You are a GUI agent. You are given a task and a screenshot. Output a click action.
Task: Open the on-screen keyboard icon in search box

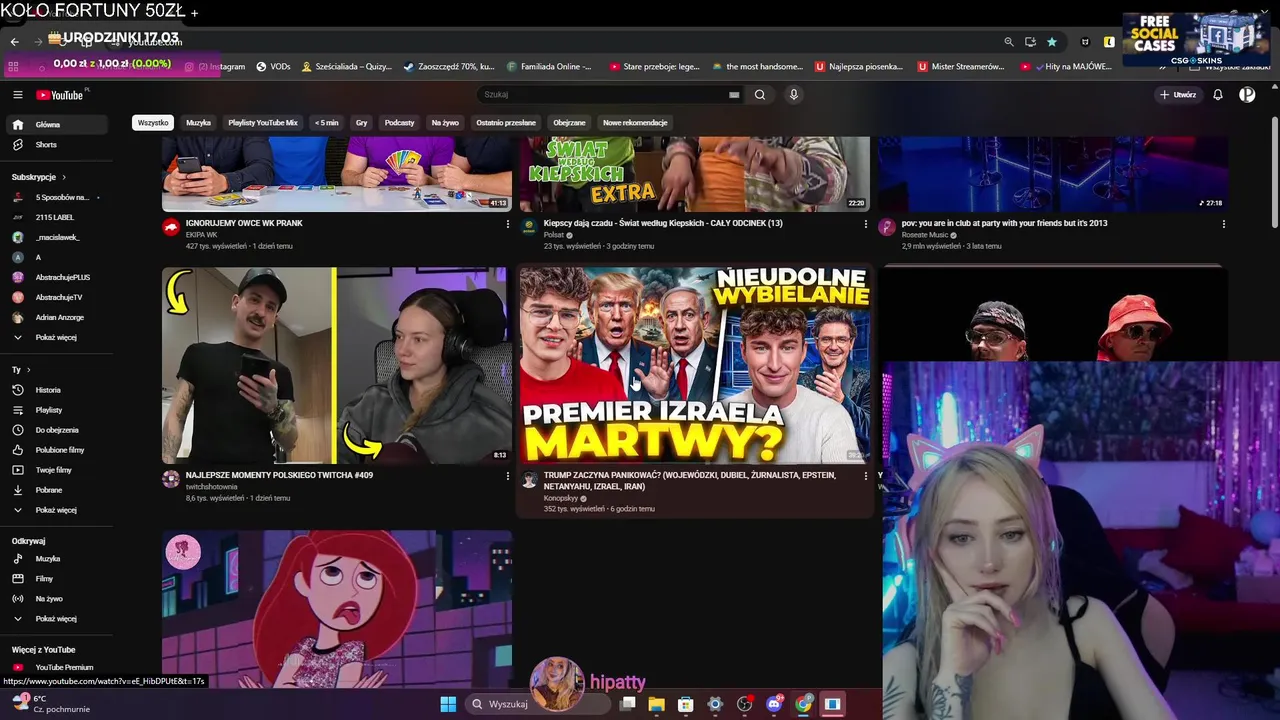(734, 95)
